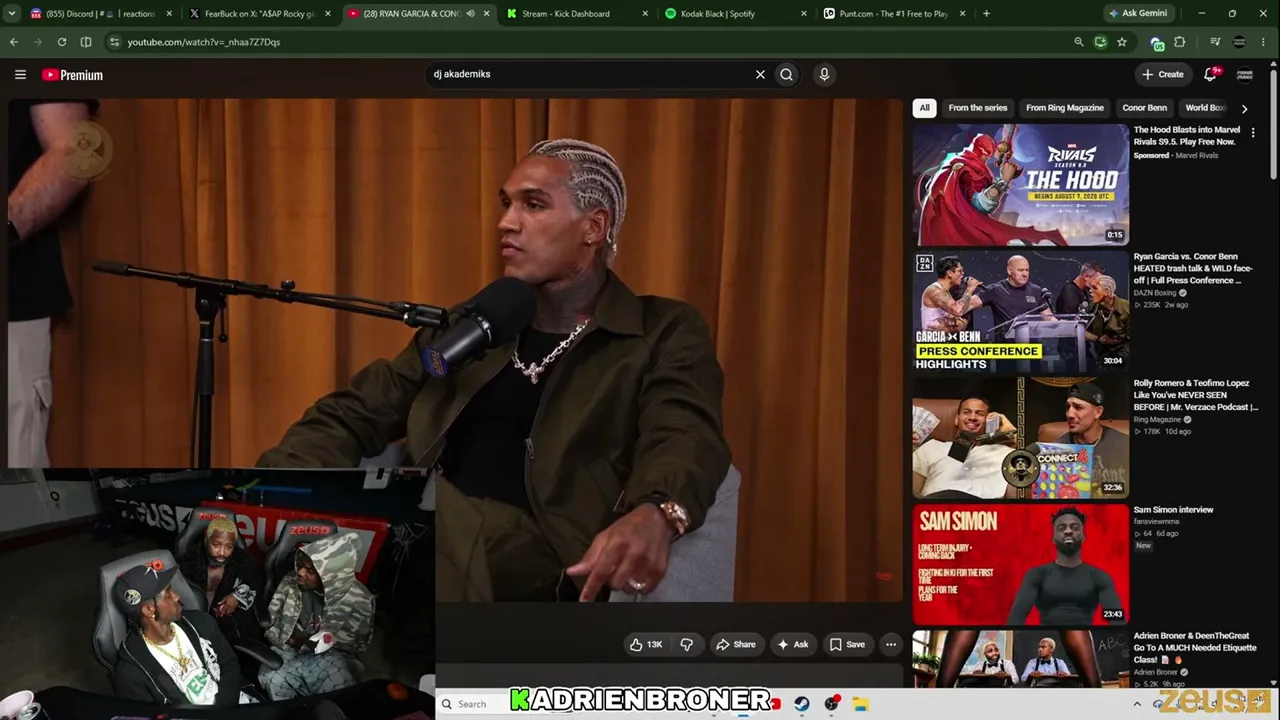Click the YouTube search input field
The height and width of the screenshot is (720, 1280).
click(590, 74)
